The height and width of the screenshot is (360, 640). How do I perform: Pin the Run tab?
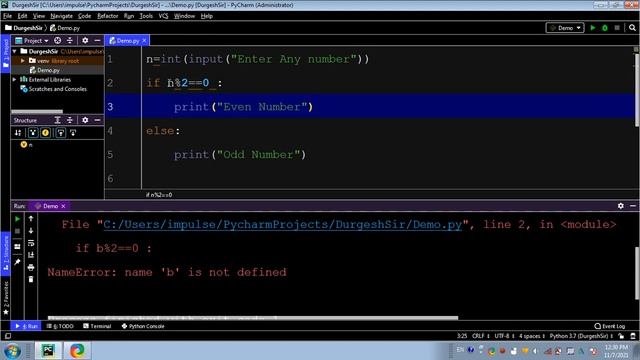[x=17, y=262]
